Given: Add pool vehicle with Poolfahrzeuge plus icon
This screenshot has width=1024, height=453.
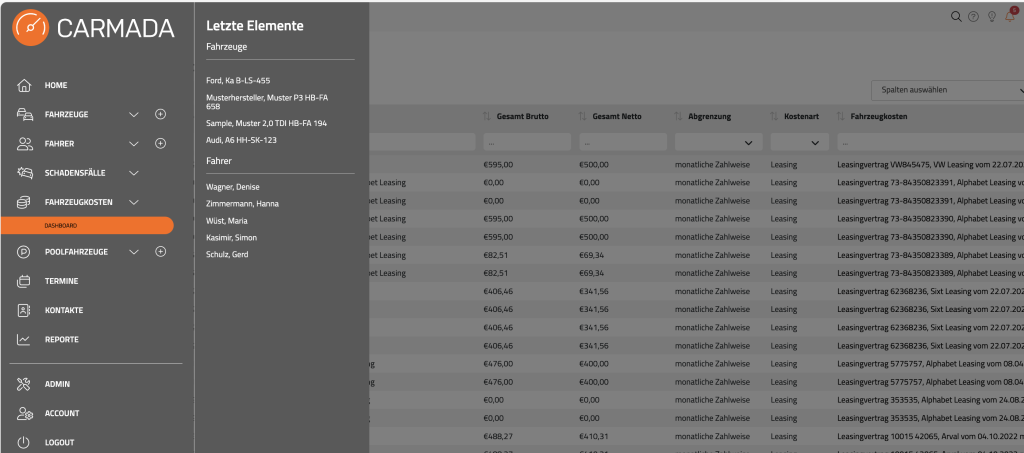Looking at the screenshot, I should 161,252.
